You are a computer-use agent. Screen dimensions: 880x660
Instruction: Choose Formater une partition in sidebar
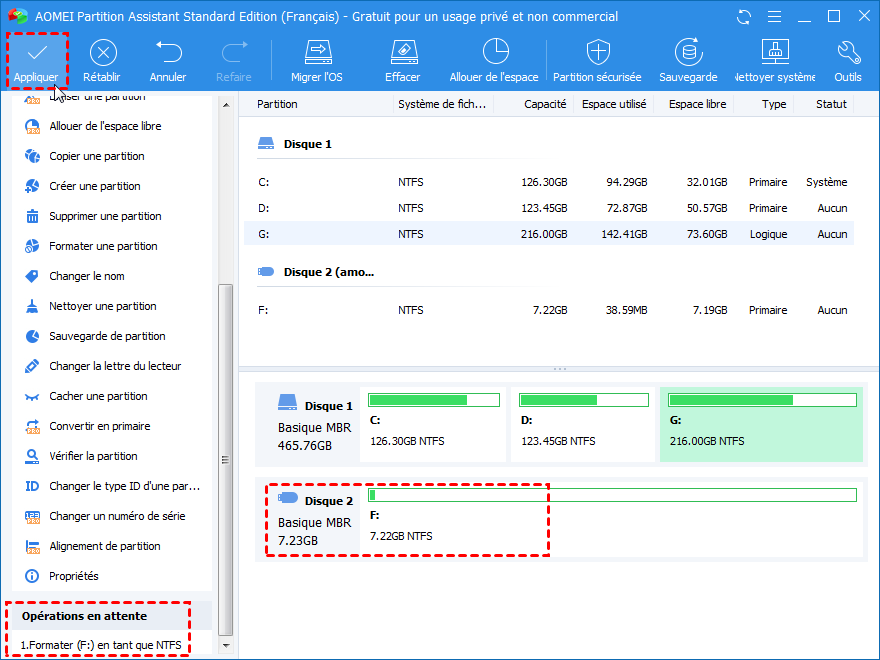click(x=103, y=246)
